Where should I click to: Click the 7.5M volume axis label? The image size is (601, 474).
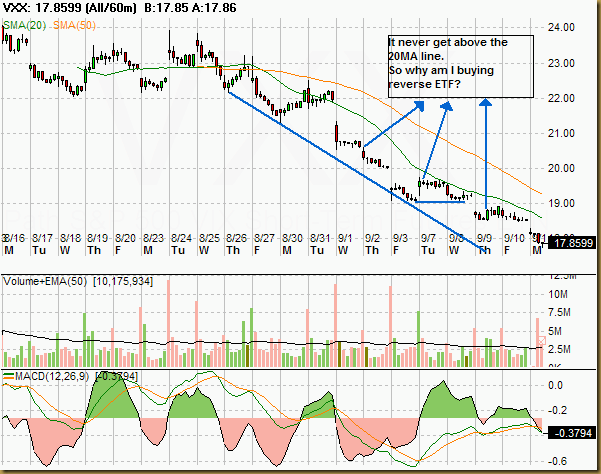point(559,313)
